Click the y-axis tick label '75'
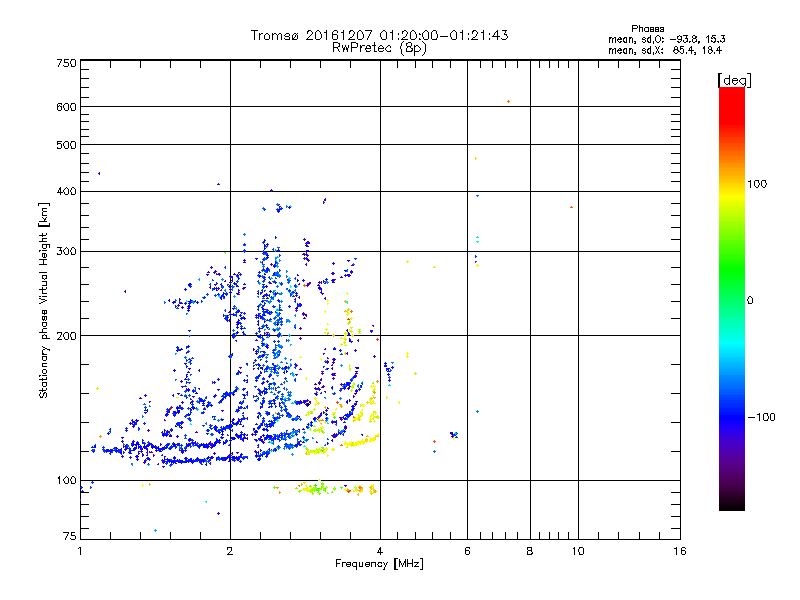This screenshot has height=600, width=800. 70,536
